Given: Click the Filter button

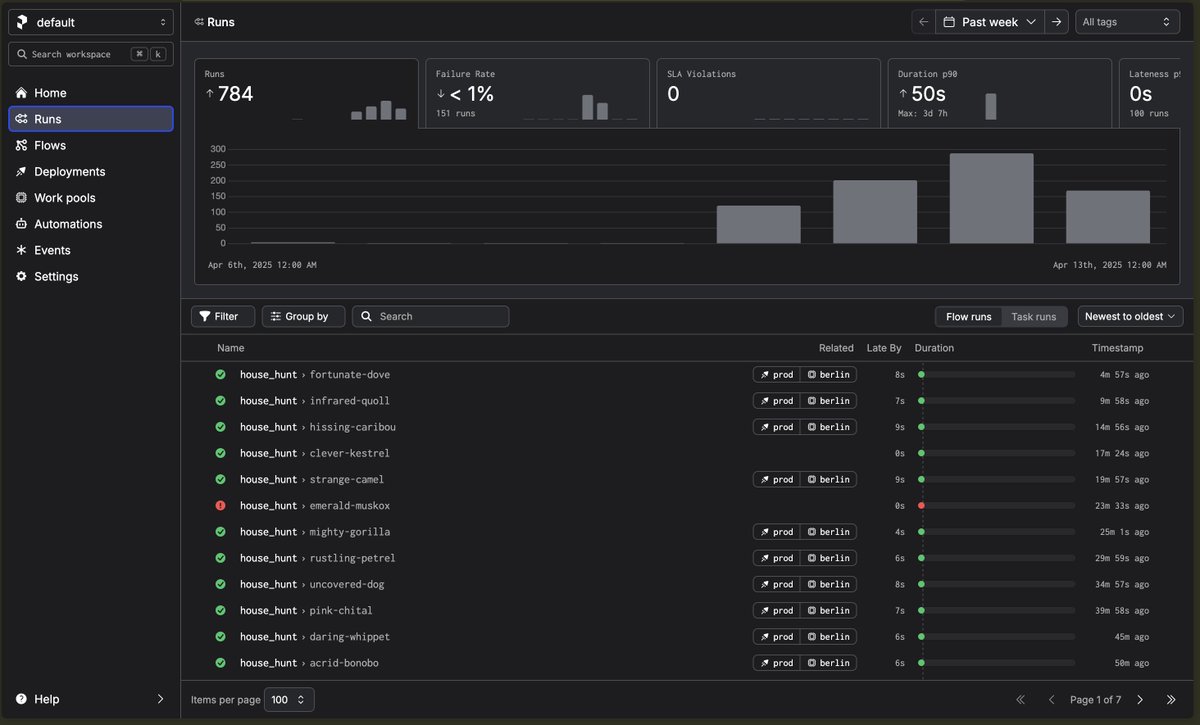Looking at the screenshot, I should pyautogui.click(x=223, y=316).
